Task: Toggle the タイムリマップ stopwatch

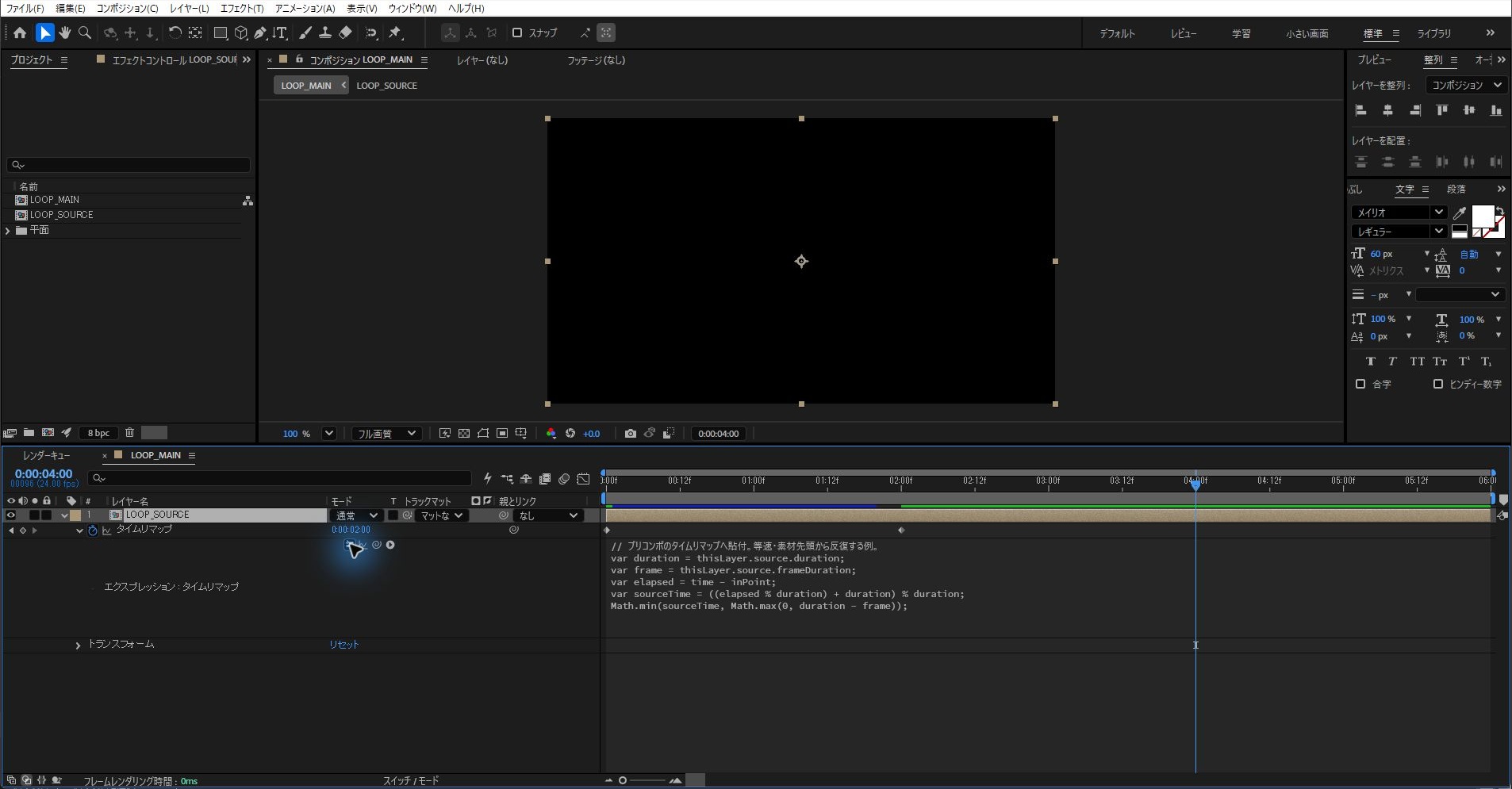Action: click(93, 530)
